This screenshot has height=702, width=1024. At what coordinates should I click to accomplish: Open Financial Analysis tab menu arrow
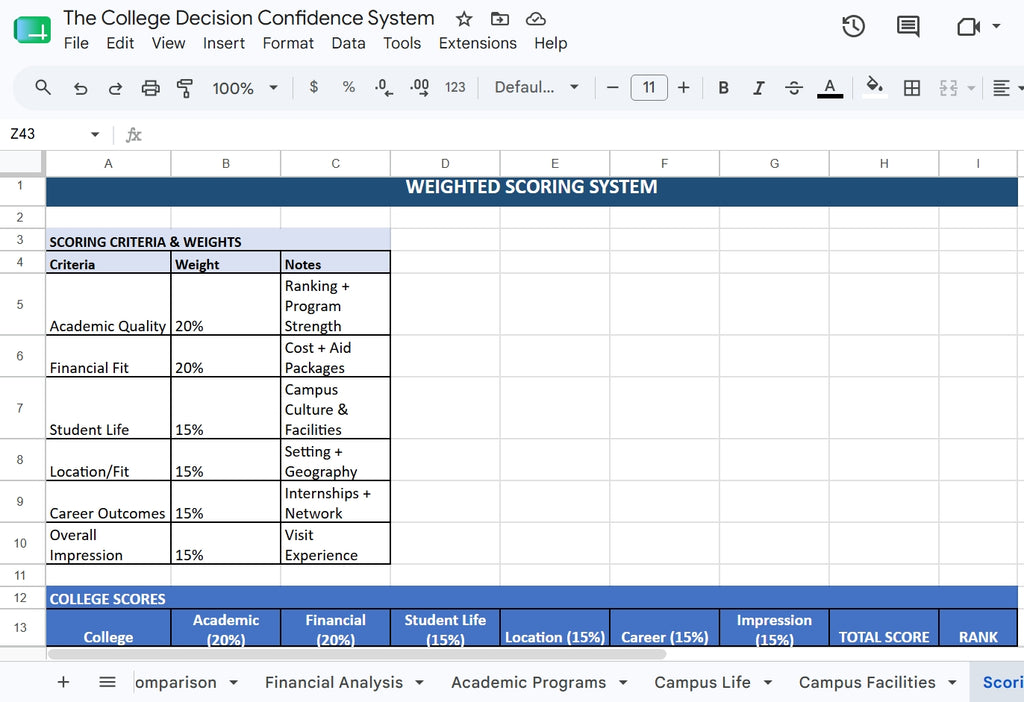(419, 682)
